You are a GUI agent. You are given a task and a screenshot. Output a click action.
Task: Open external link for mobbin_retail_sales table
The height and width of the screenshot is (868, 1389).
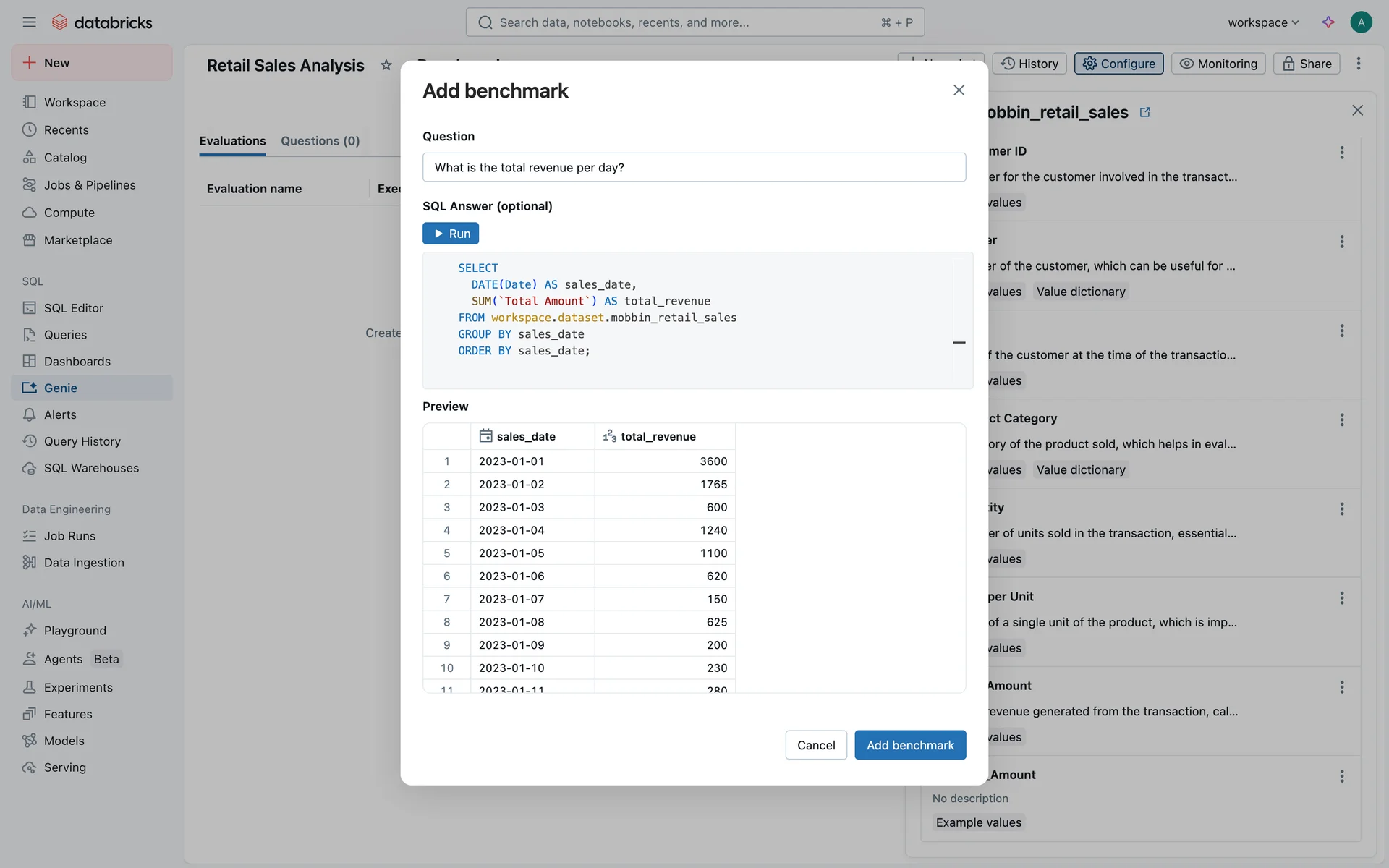click(x=1145, y=112)
